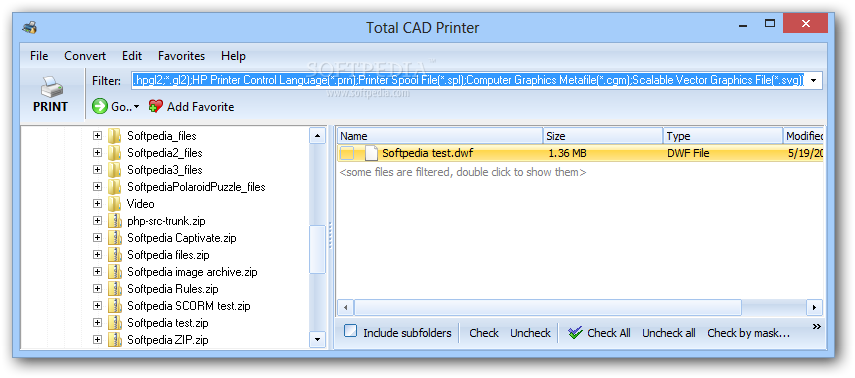The height and width of the screenshot is (378, 855).
Task: Click the Add Favorite heart icon
Action: coord(156,106)
